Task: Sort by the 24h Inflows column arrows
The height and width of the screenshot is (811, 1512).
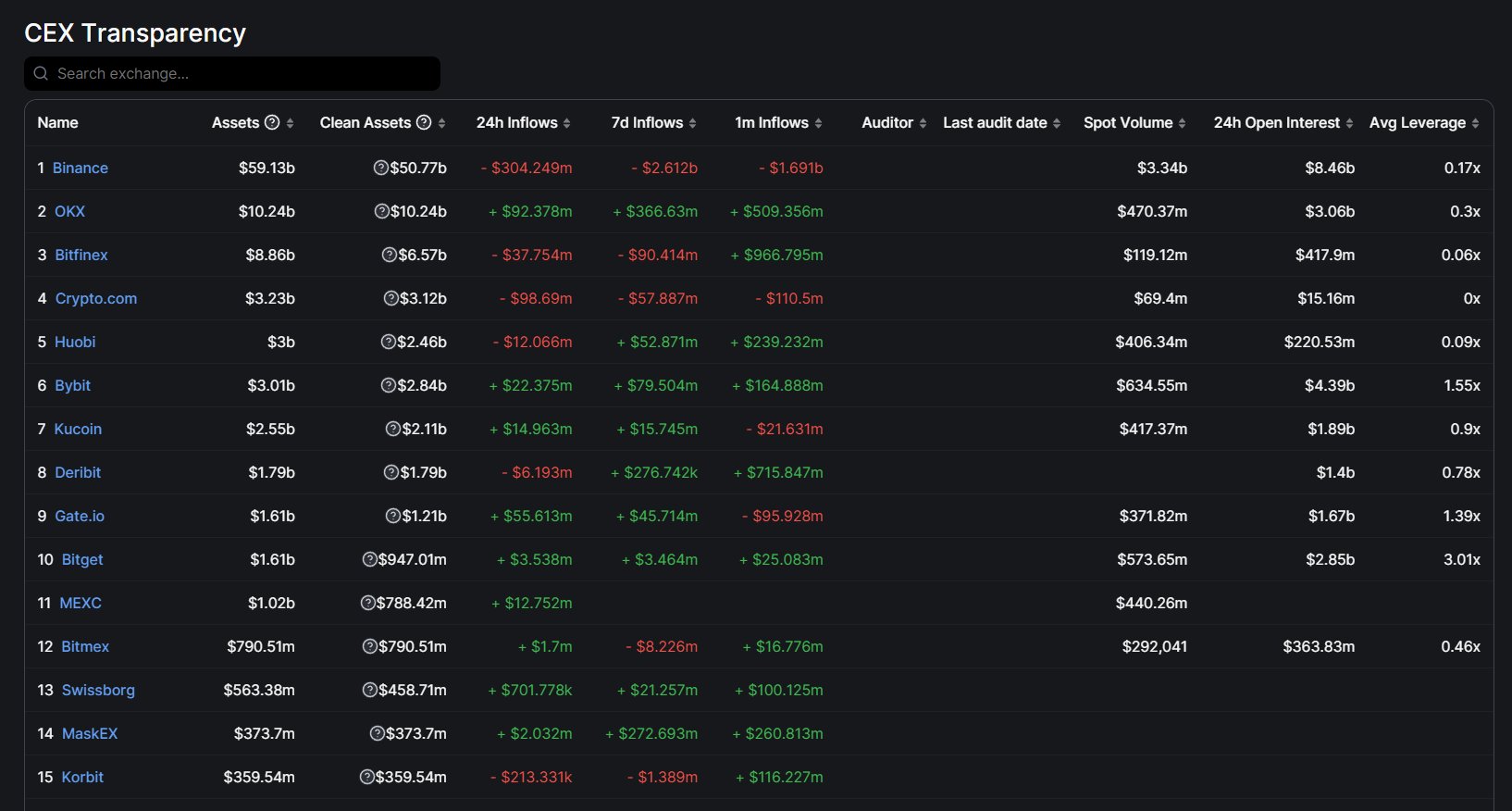Action: pyautogui.click(x=566, y=123)
